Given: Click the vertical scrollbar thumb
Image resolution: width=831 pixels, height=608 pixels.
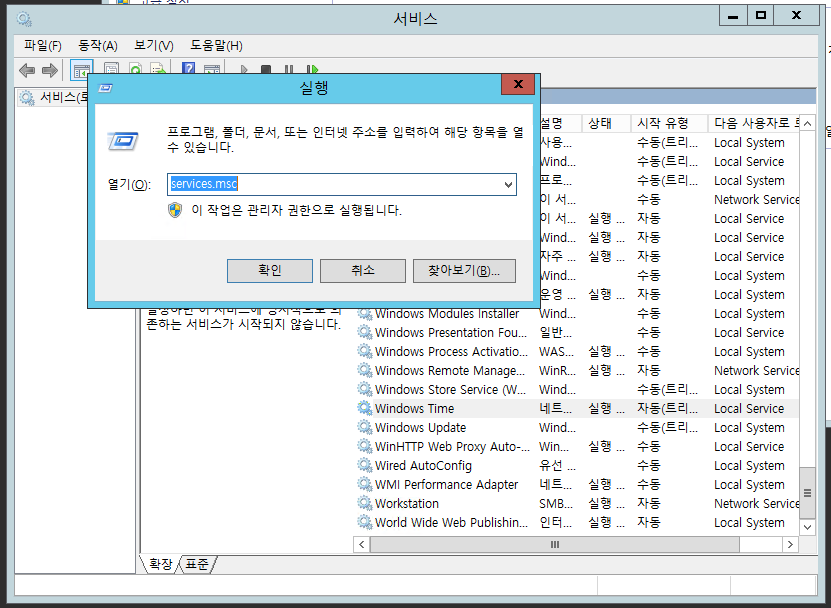Looking at the screenshot, I should [807, 492].
